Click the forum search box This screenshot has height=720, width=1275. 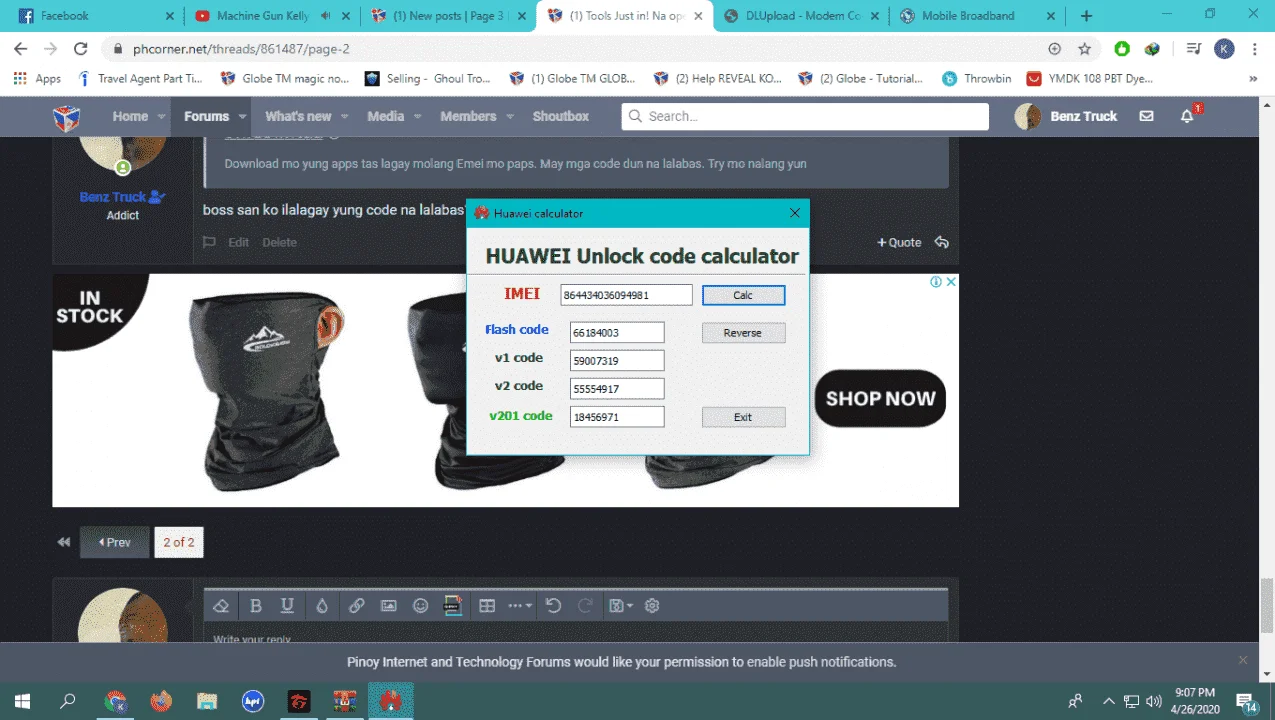tap(805, 116)
